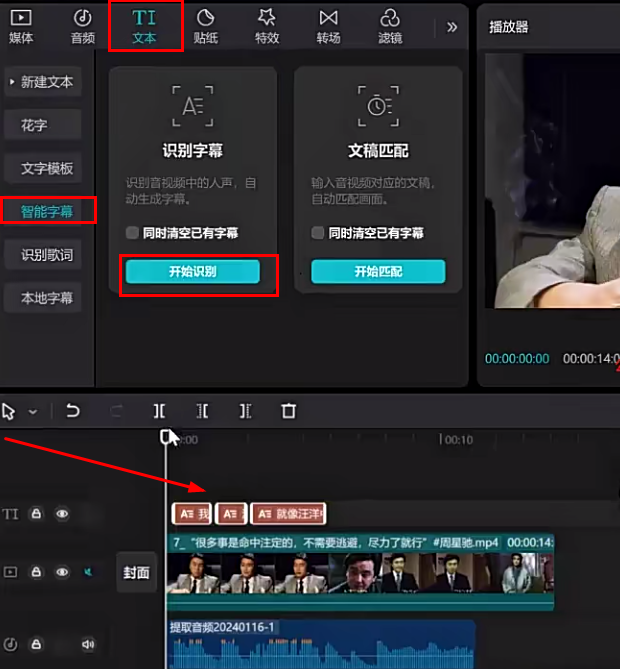Click the audio track music icon
The height and width of the screenshot is (669, 620).
[x=10, y=644]
